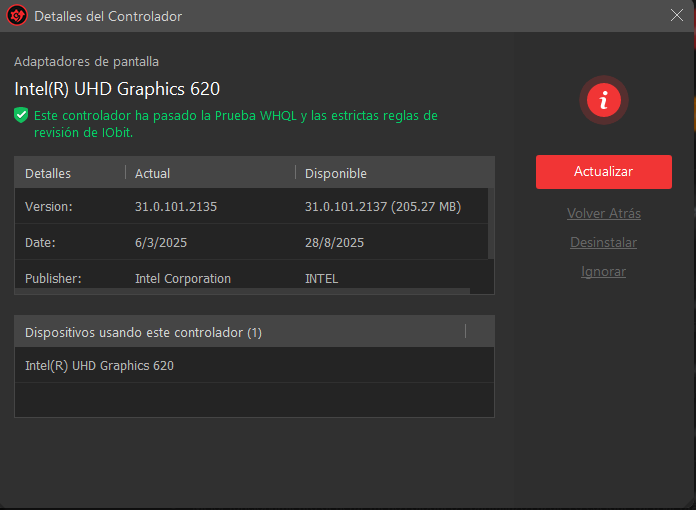Click the current date 6/3/2025
696x510 pixels.
161,243
